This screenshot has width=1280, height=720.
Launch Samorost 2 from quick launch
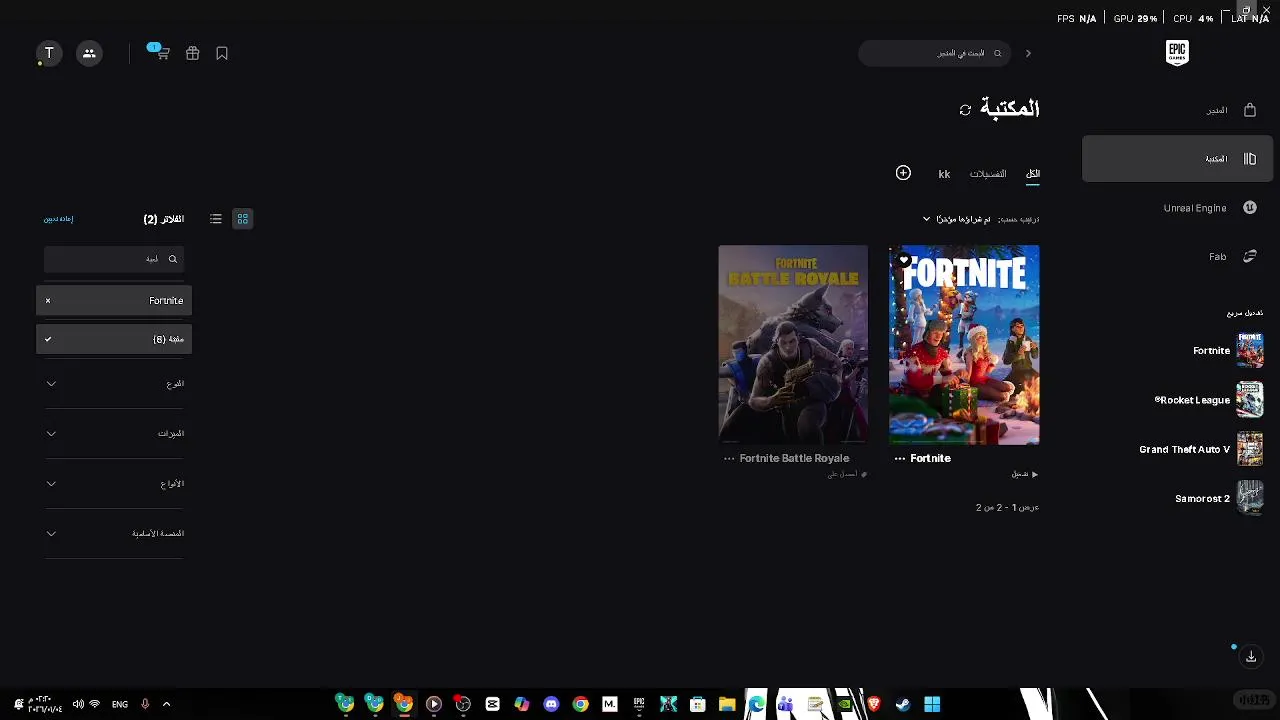coord(1219,499)
